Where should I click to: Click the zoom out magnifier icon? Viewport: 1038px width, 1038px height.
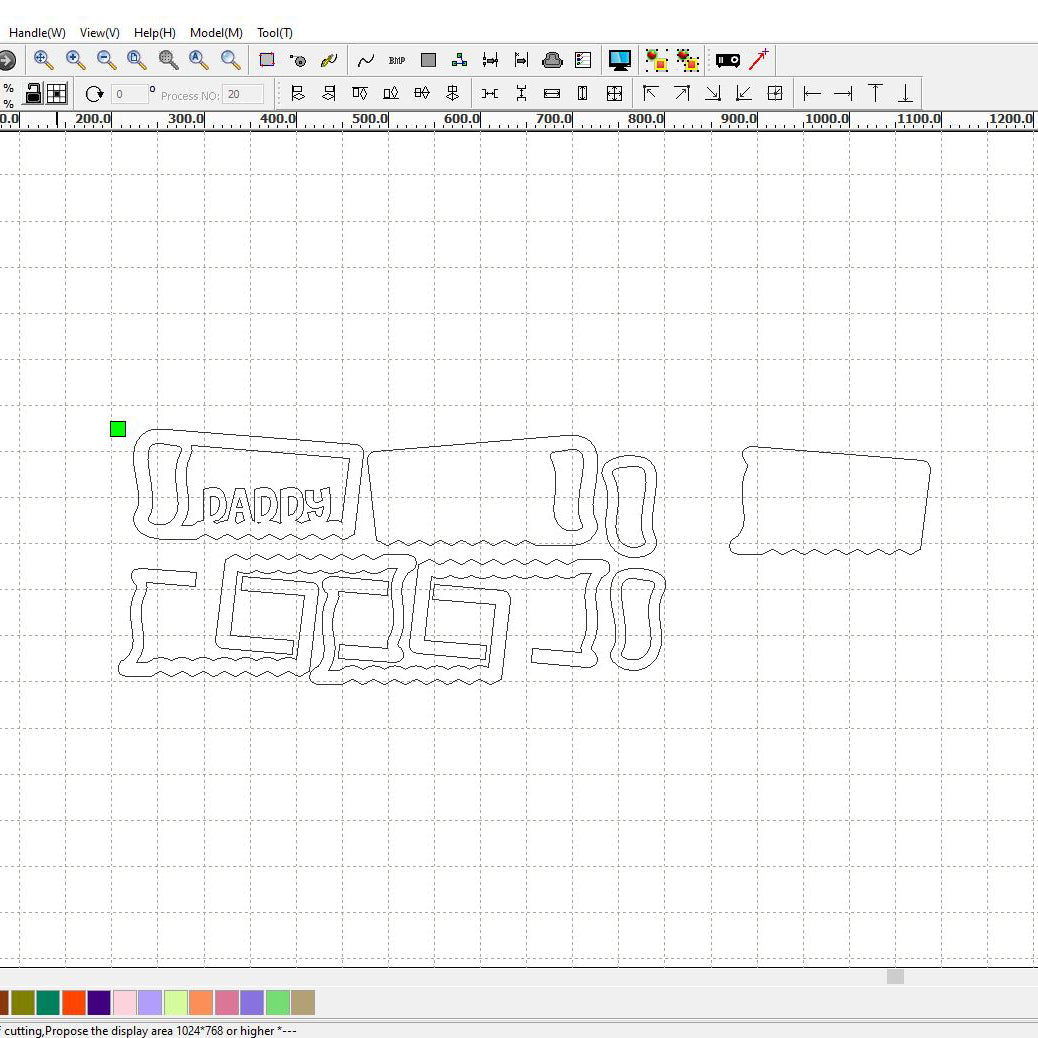[106, 60]
